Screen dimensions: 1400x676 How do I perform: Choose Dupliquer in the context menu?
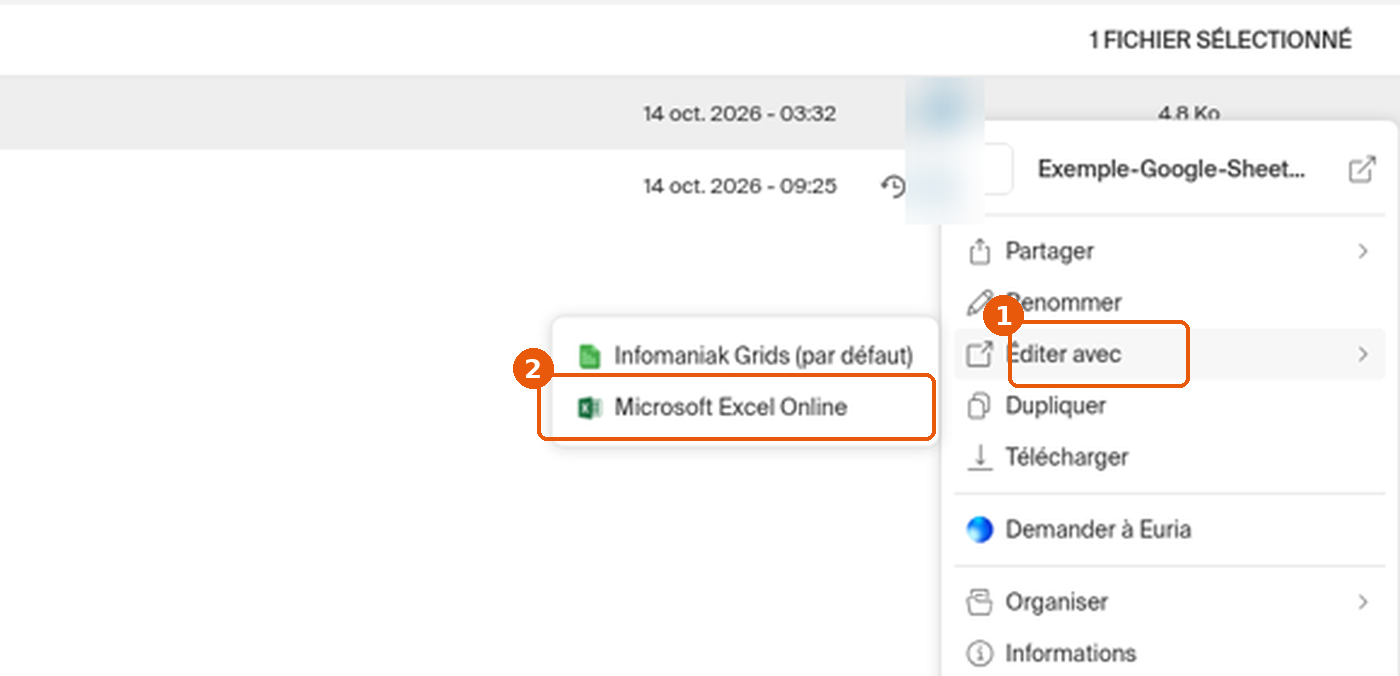1169,406
